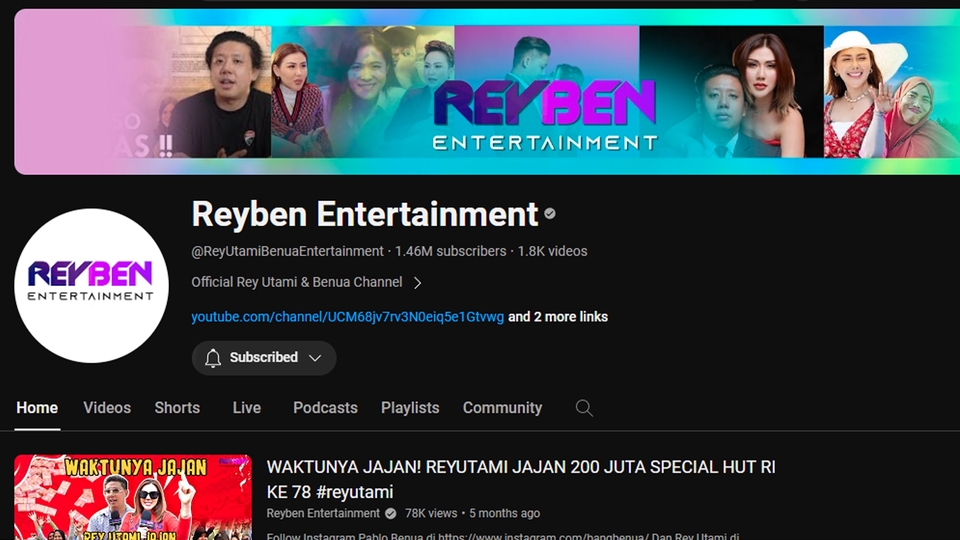Viewport: 960px width, 540px height.
Task: Open the youtube.com/channel link
Action: (x=348, y=317)
